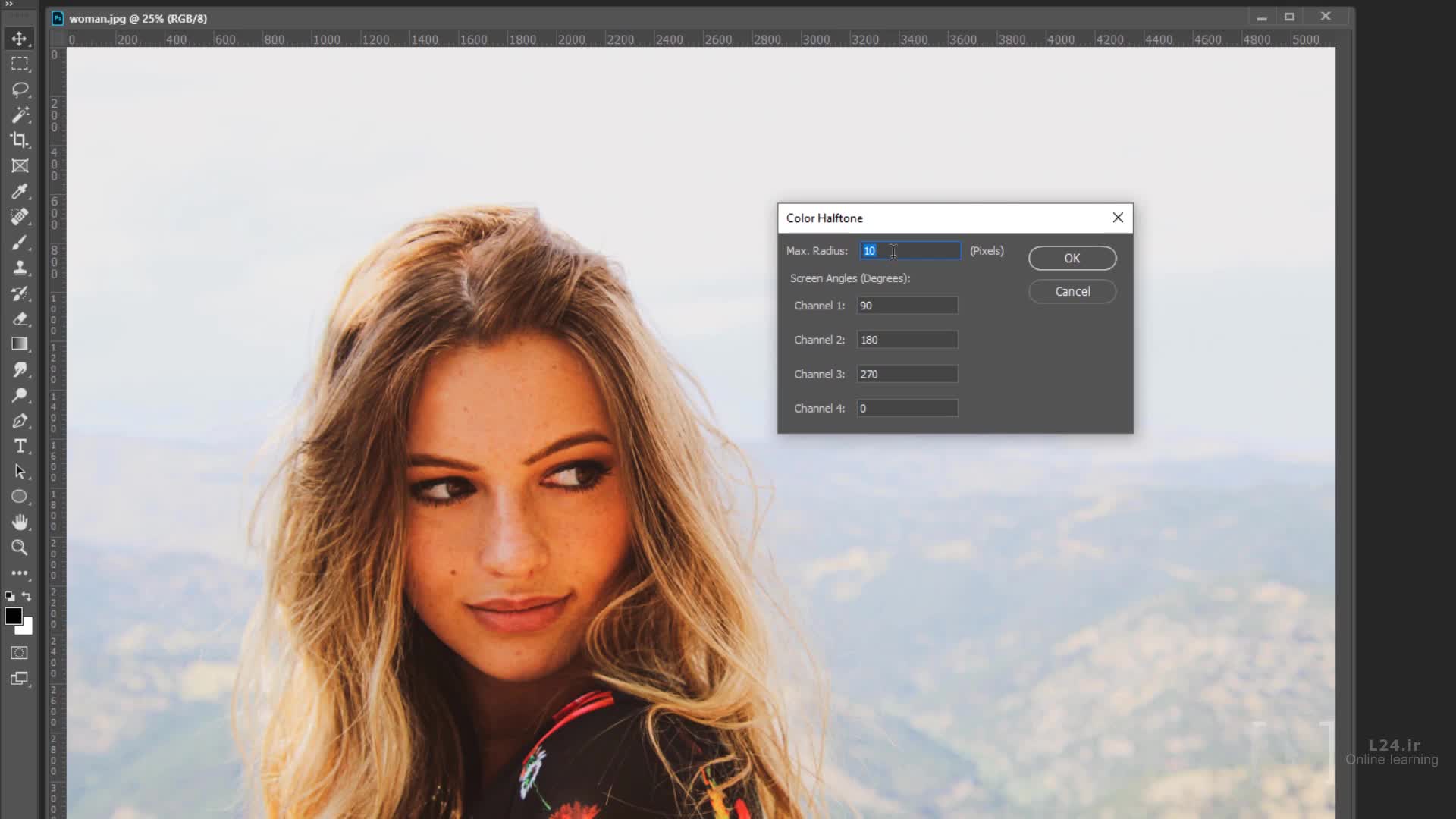Select the Brush tool
Viewport: 1456px width, 819px height.
tap(20, 243)
